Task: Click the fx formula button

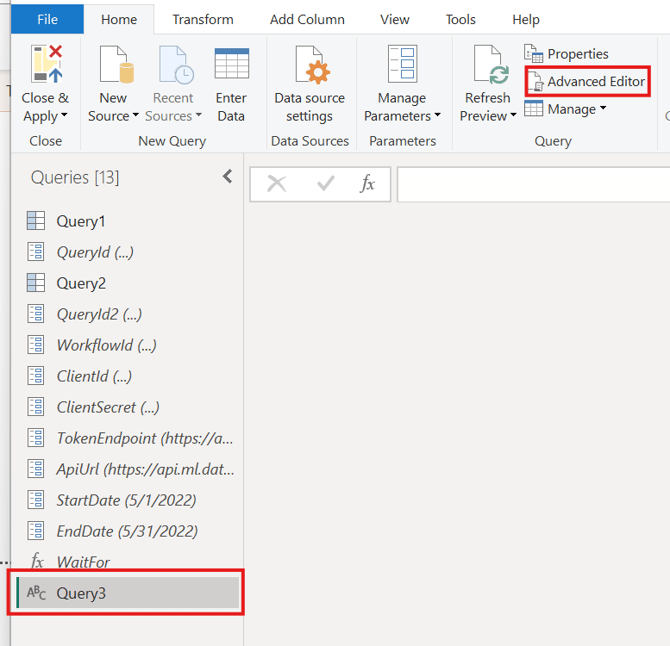Action: click(x=367, y=183)
